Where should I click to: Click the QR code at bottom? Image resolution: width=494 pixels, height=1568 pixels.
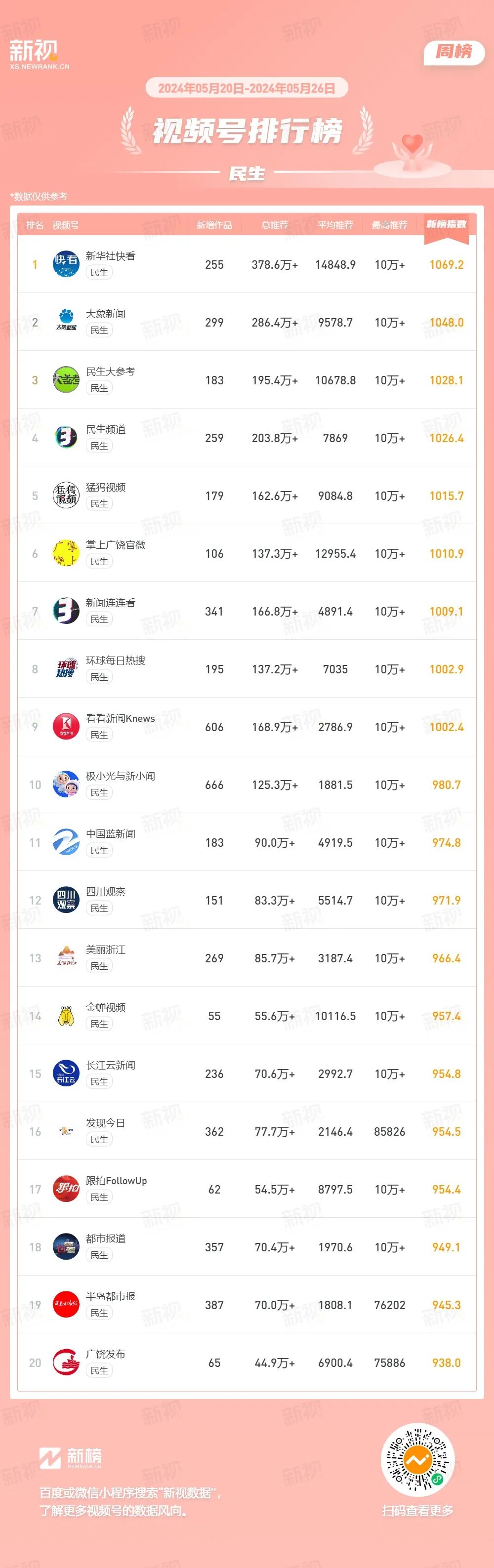(417, 1460)
